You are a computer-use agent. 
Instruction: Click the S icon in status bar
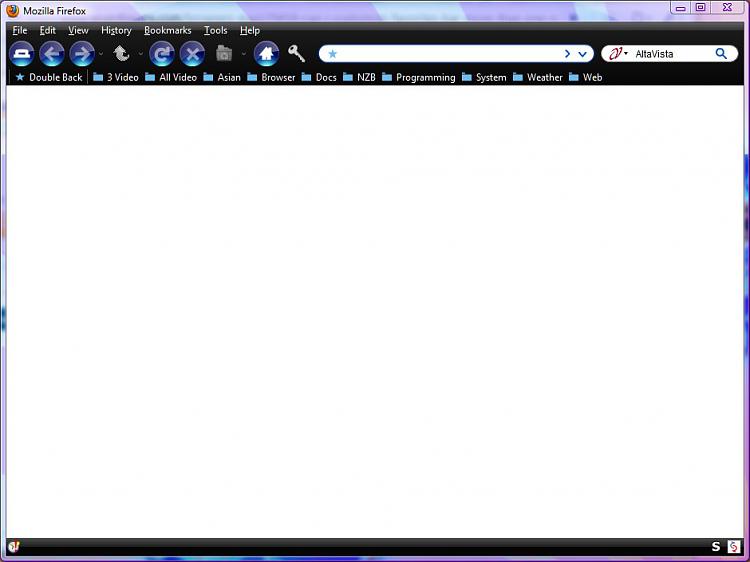click(716, 547)
